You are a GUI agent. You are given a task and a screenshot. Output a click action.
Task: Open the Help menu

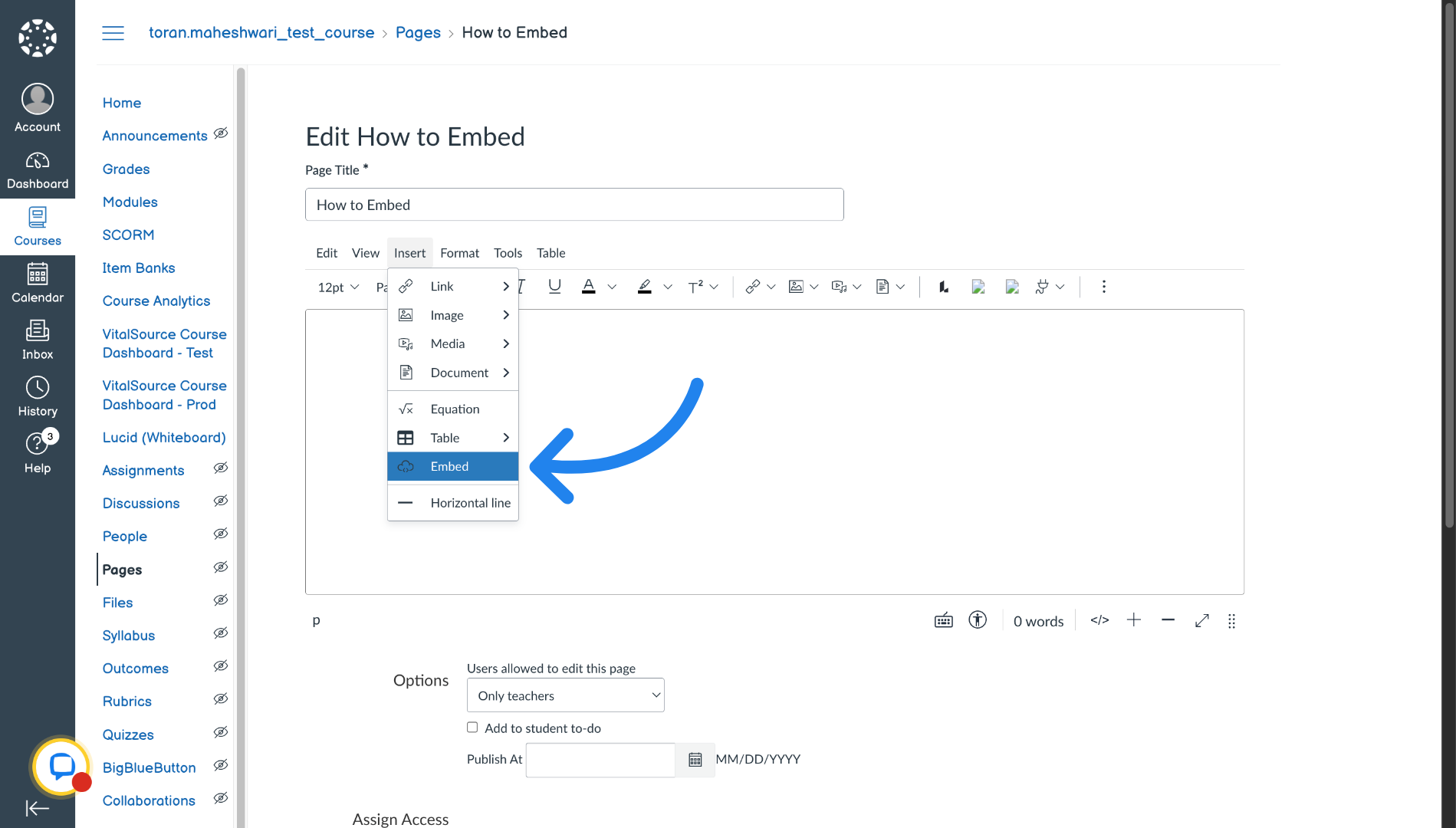tap(38, 454)
